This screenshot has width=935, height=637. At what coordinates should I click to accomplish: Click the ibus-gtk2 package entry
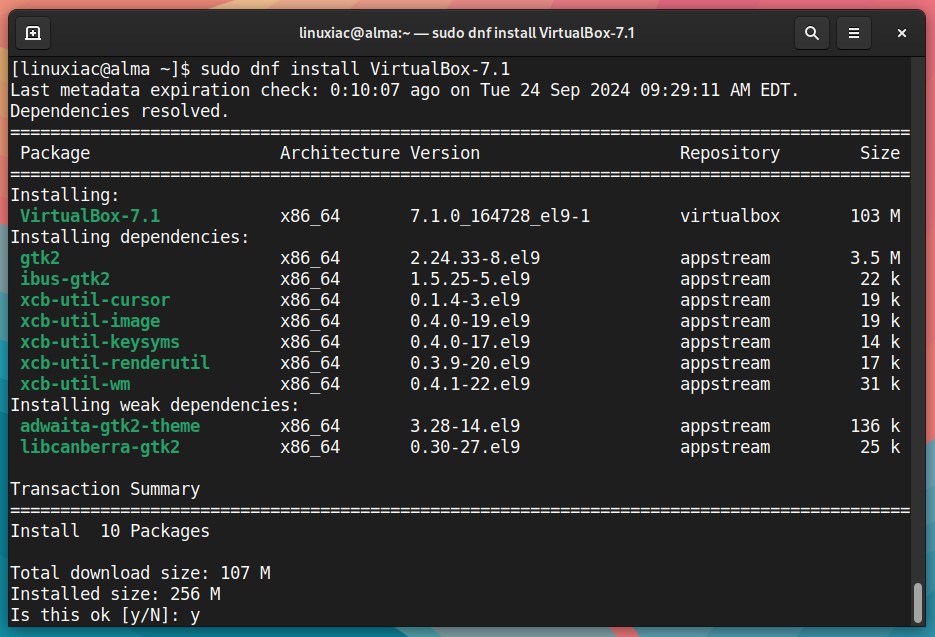tap(65, 279)
